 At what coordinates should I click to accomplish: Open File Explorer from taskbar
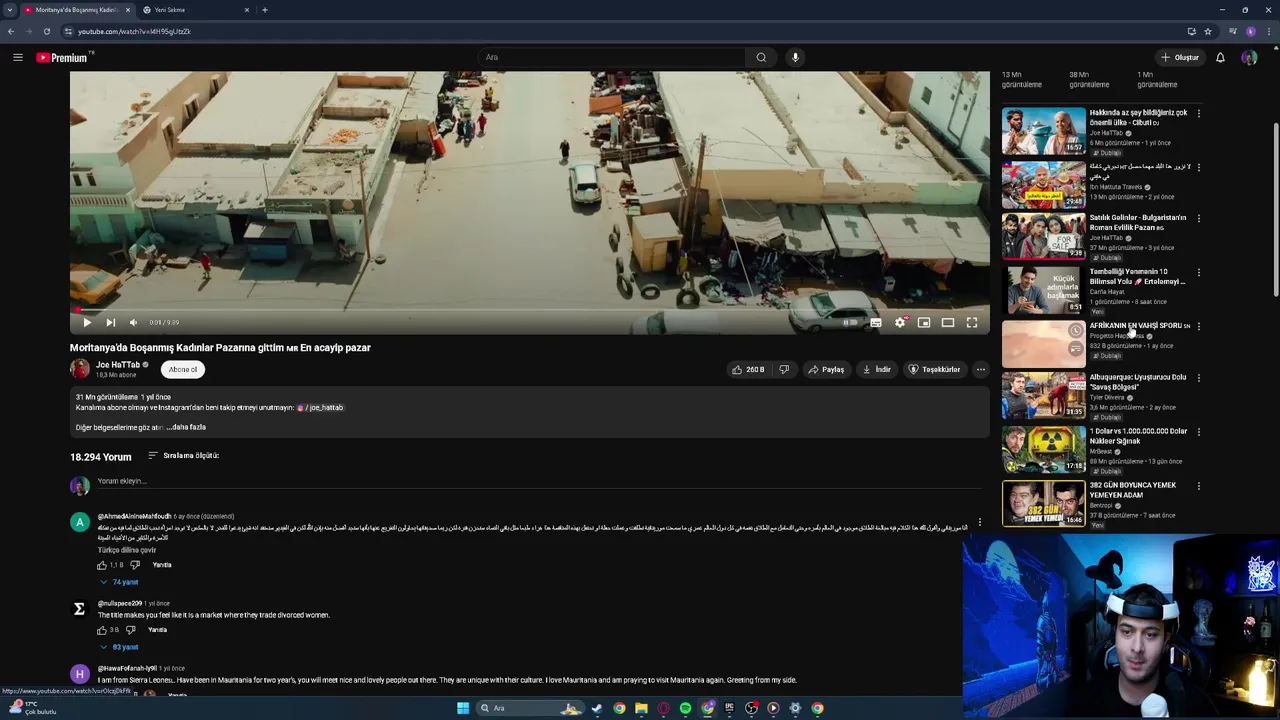[x=641, y=708]
